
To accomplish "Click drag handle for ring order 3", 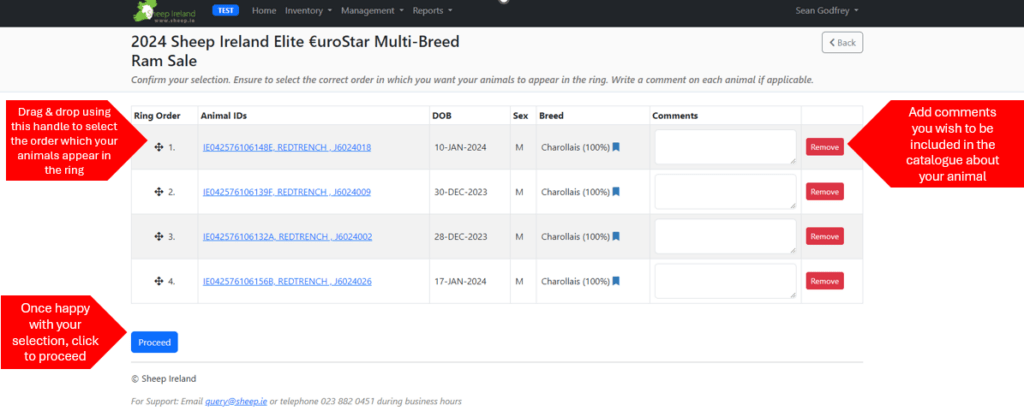I will [x=159, y=237].
